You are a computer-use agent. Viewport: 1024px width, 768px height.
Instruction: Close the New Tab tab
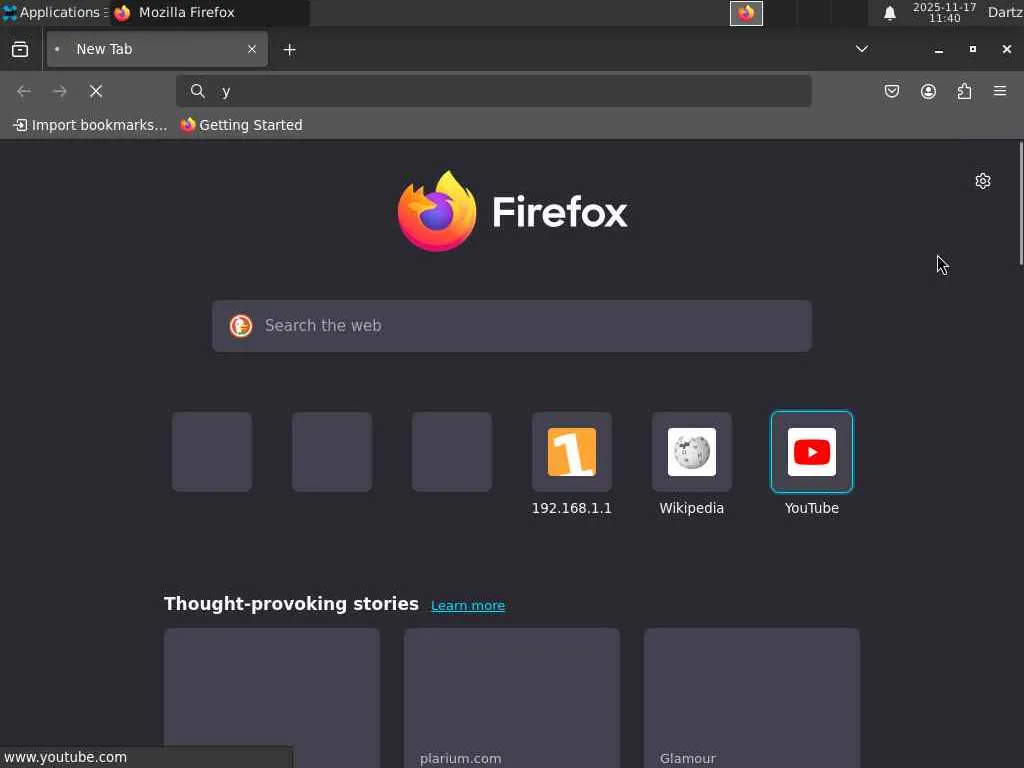click(x=251, y=50)
